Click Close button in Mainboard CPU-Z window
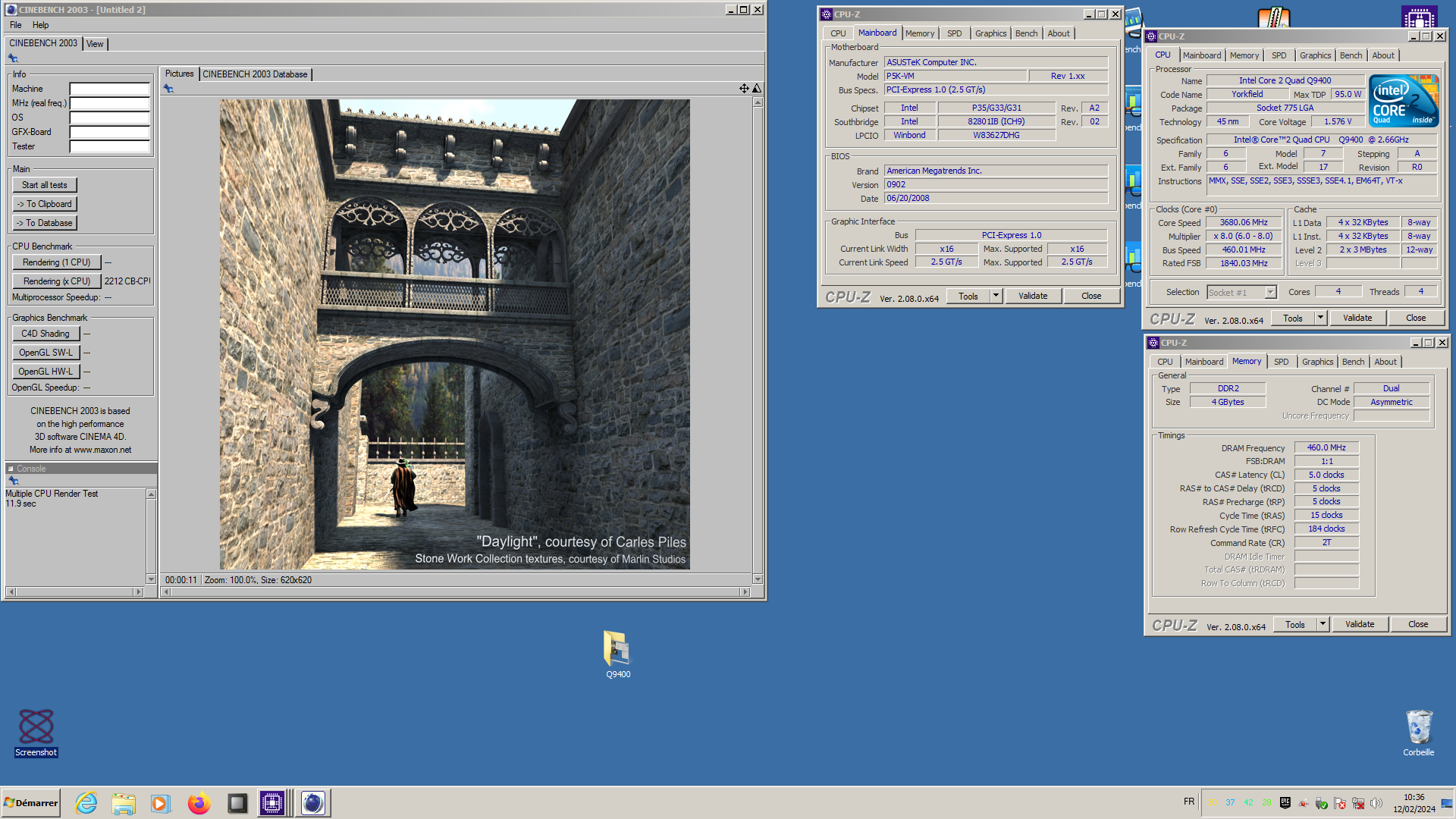Viewport: 1456px width, 819px height. tap(1091, 296)
